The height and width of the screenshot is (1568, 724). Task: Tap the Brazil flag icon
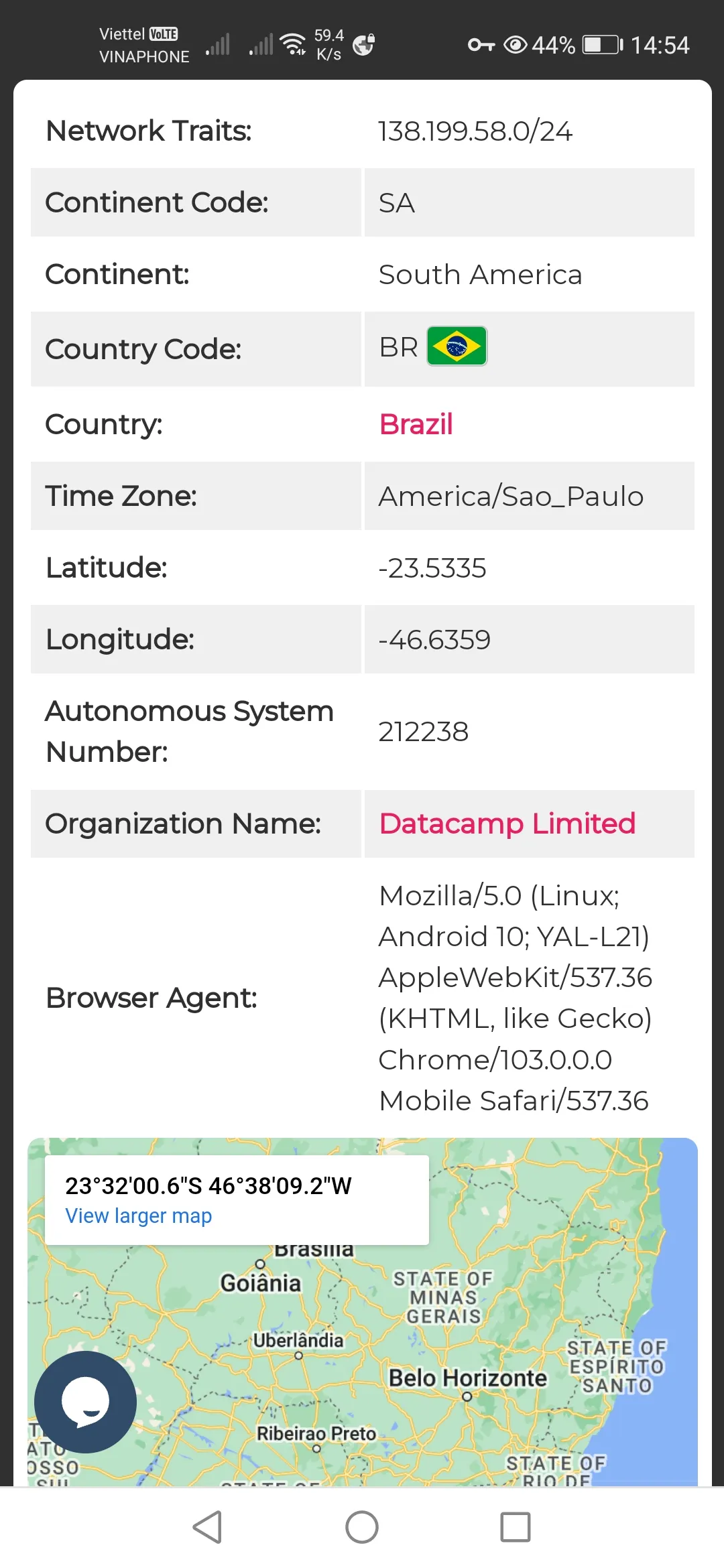(457, 346)
